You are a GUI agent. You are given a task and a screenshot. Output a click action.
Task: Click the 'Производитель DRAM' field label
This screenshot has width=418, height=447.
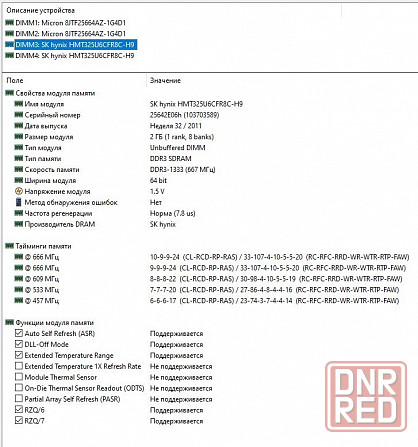click(60, 224)
